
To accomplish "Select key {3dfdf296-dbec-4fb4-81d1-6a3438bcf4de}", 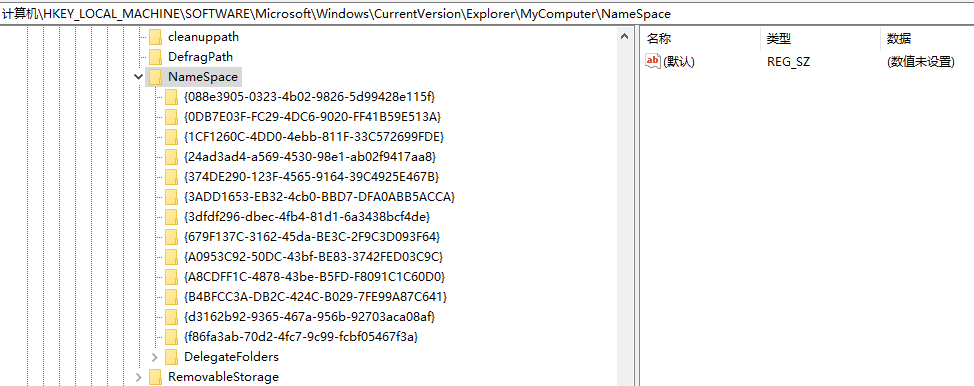I will pos(307,217).
